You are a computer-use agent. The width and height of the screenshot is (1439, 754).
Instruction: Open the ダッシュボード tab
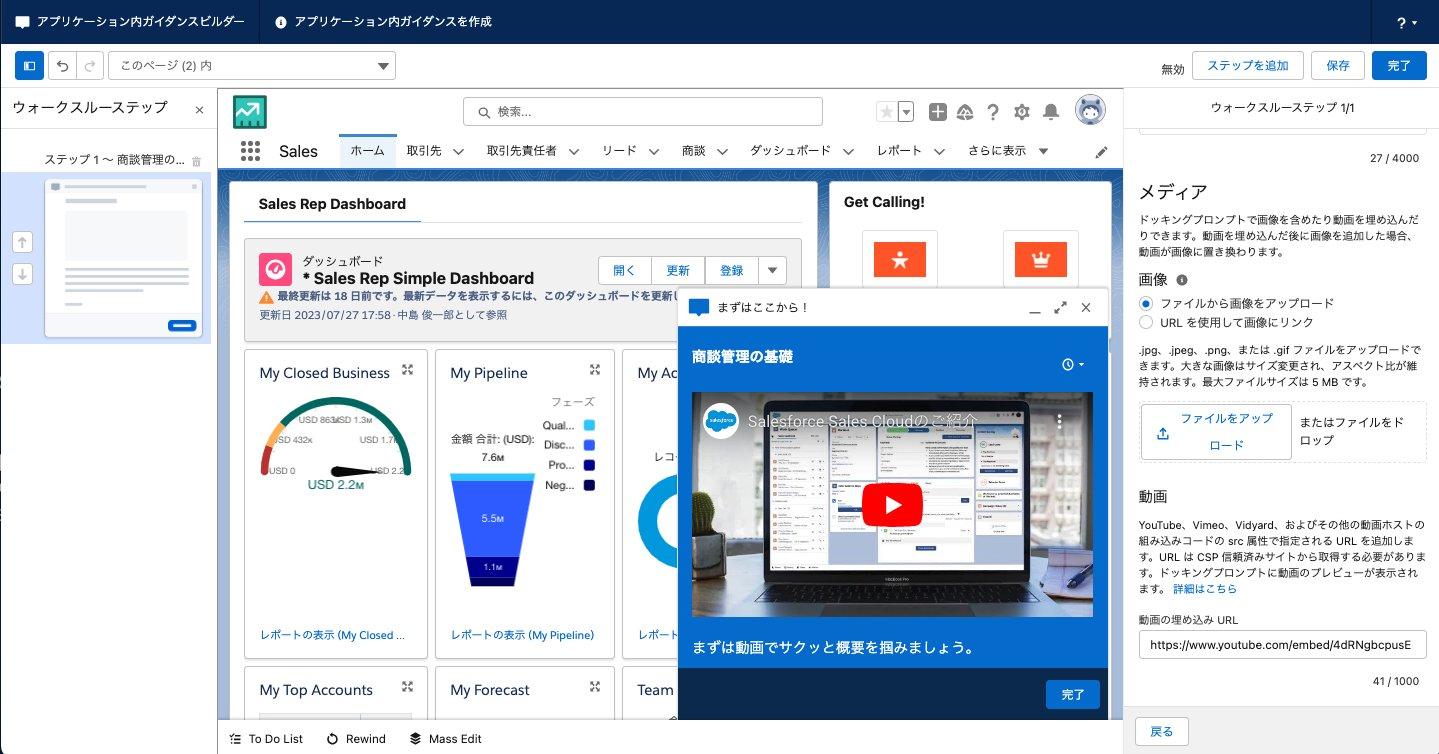(x=790, y=150)
